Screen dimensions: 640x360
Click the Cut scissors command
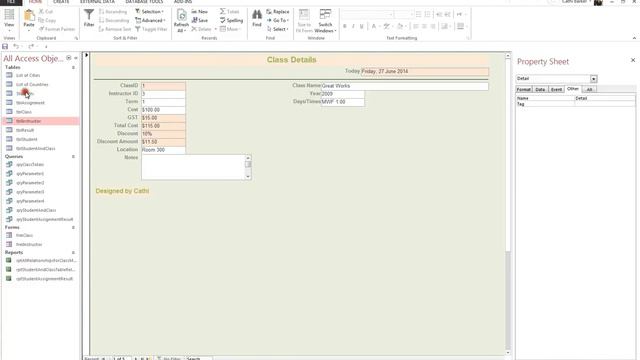46,11
